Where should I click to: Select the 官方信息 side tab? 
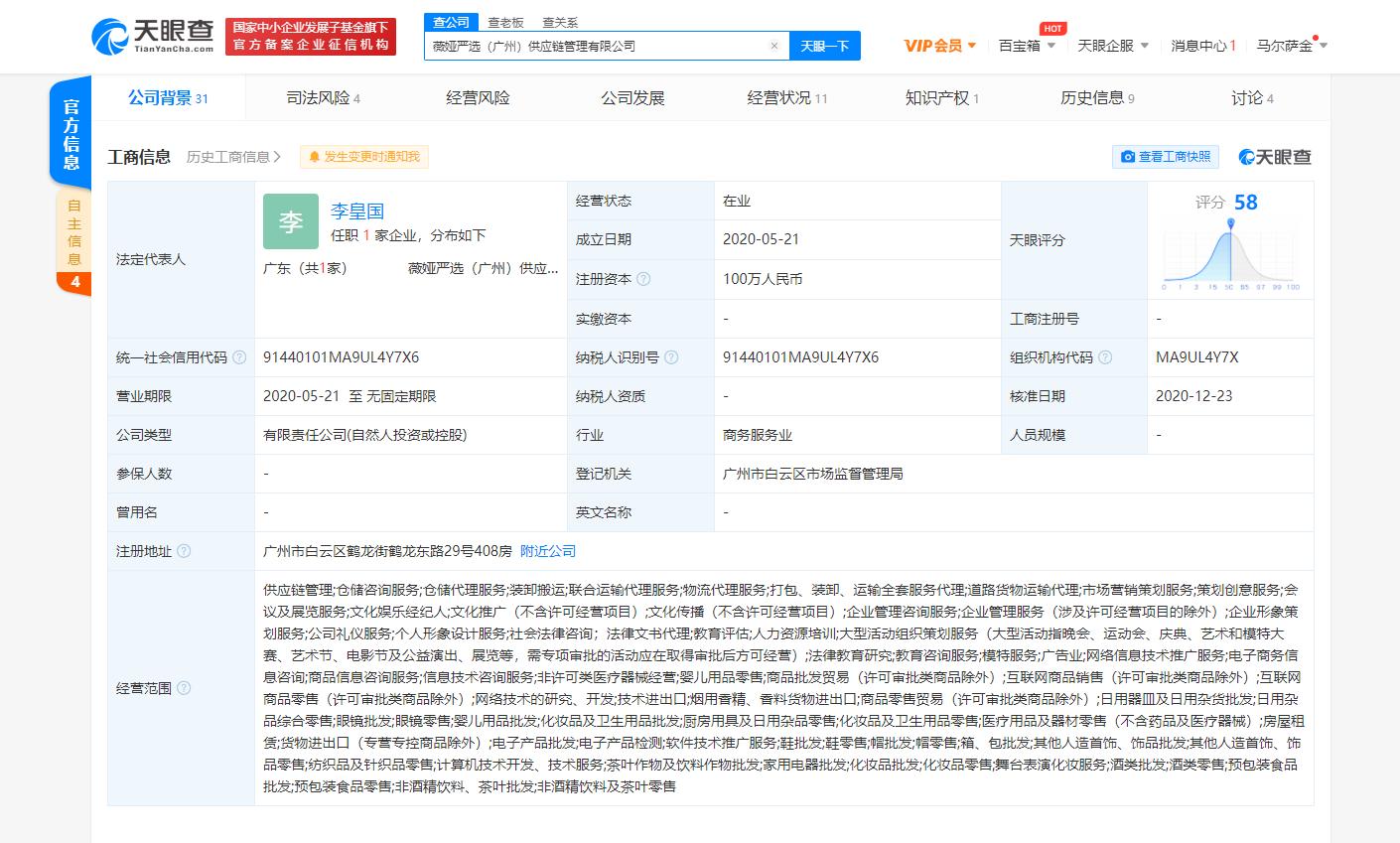click(71, 133)
